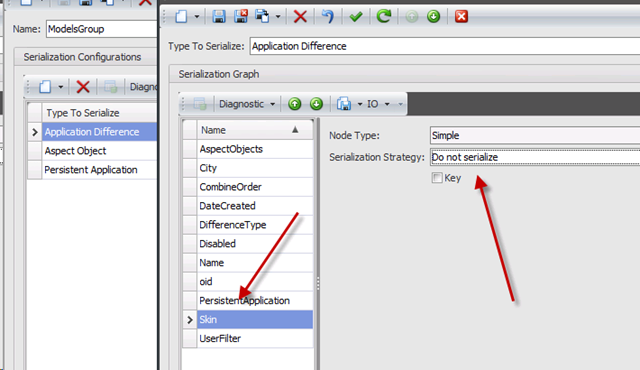Select the CombineOrder row
640x370 pixels.
pos(255,187)
